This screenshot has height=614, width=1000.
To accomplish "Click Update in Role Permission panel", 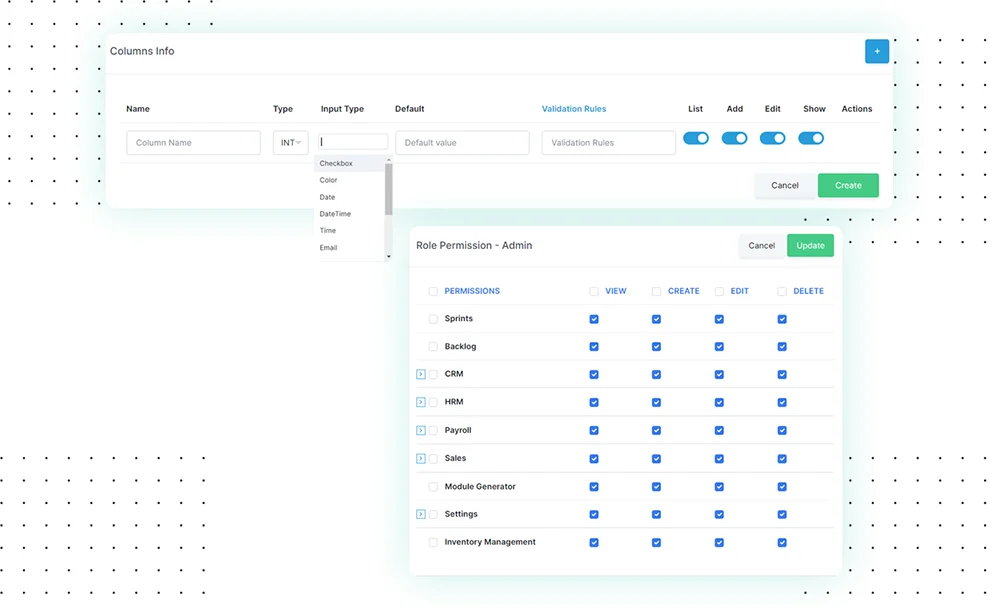I will click(810, 245).
